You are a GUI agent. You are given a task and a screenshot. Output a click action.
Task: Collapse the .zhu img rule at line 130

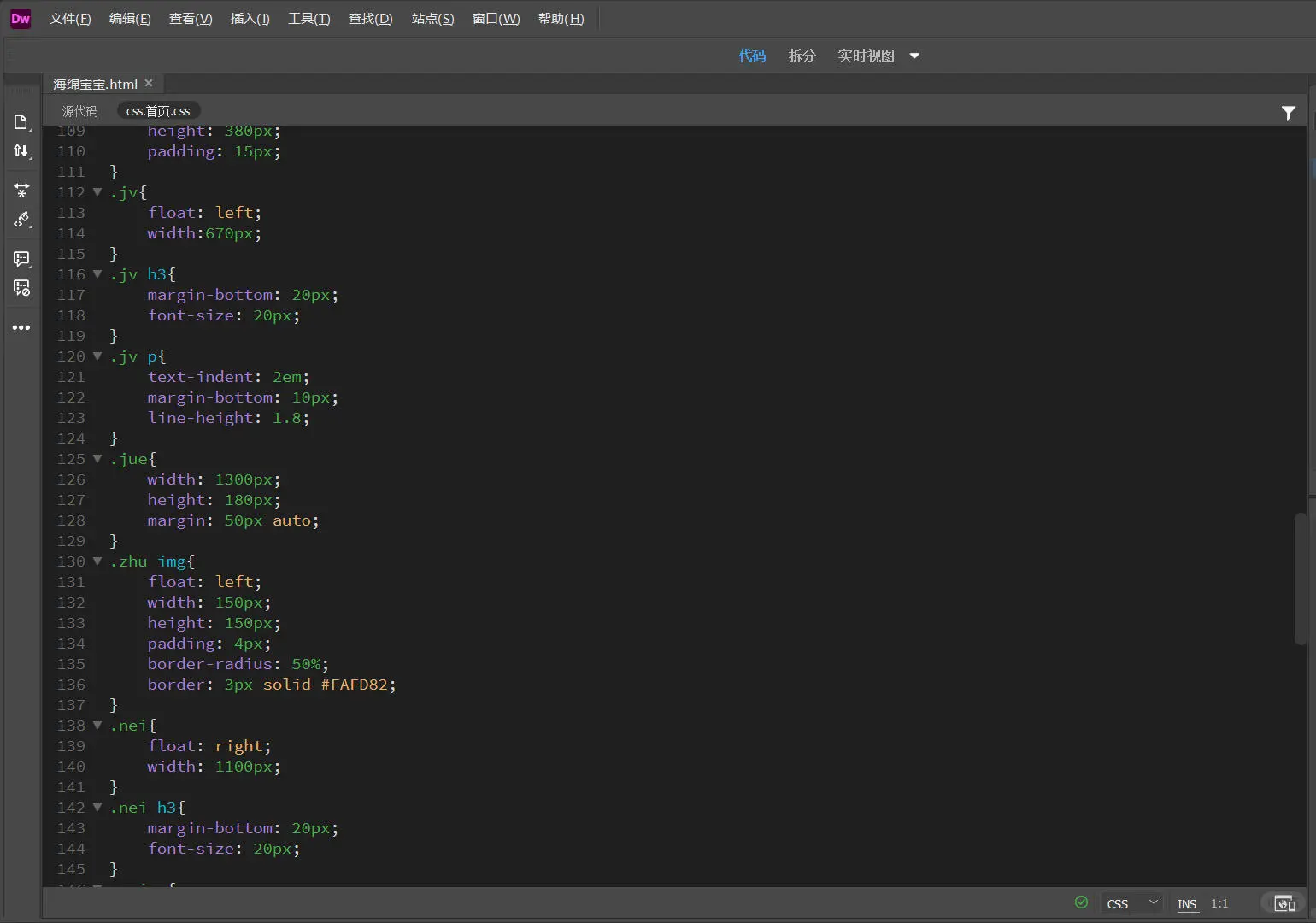97,561
